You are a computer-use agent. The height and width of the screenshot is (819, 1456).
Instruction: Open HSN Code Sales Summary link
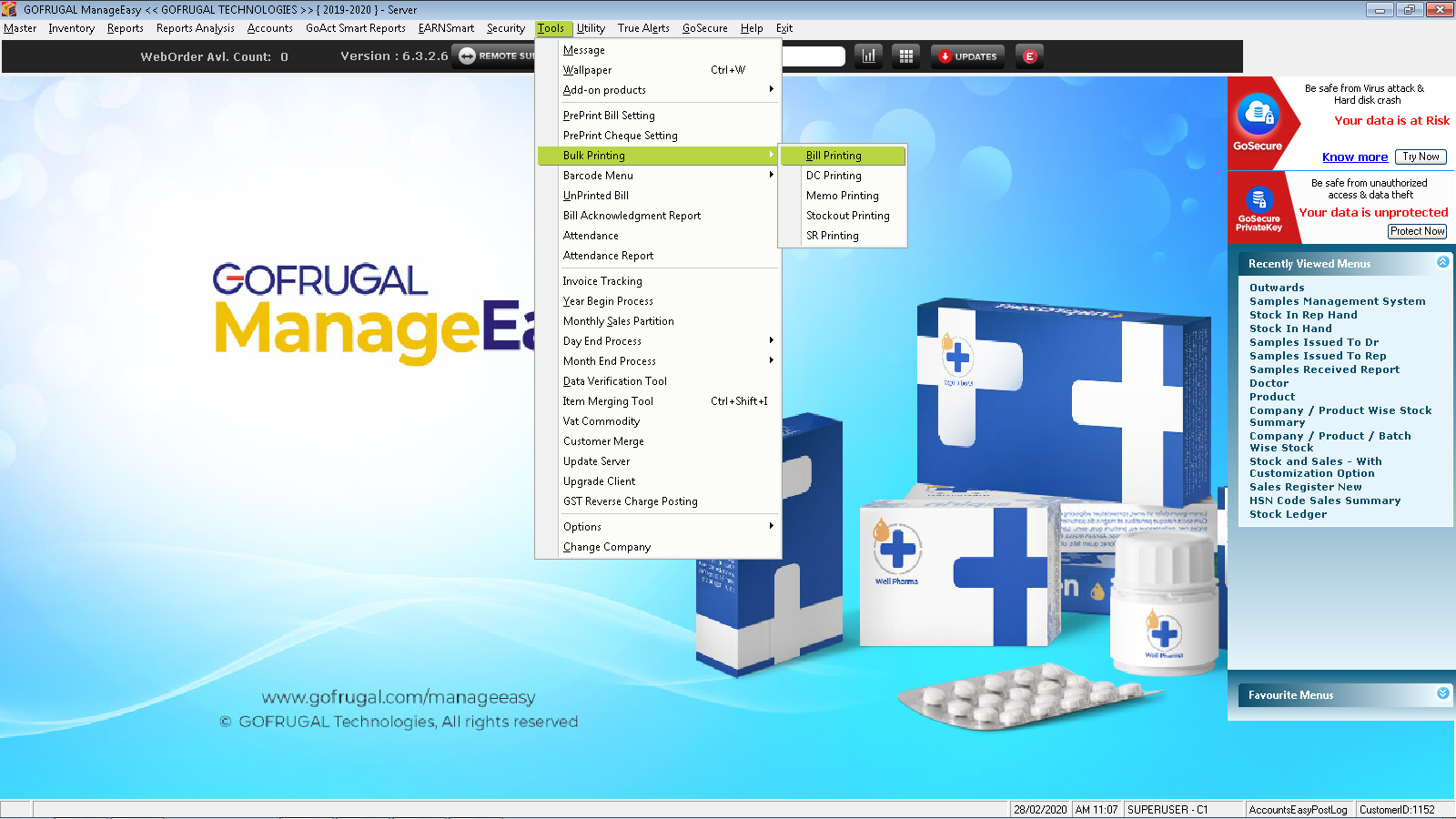[x=1325, y=500]
